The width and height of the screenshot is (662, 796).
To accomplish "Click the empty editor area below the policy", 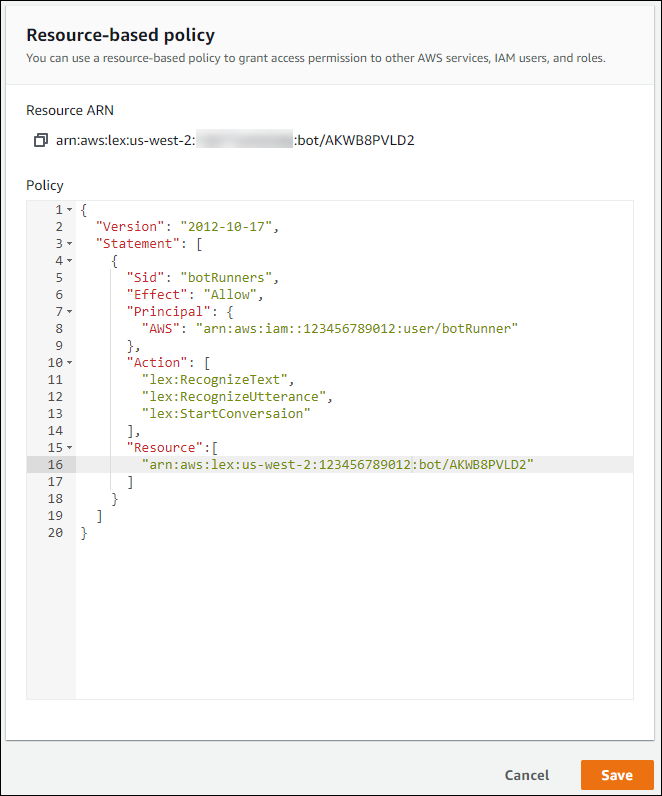I will 350,620.
